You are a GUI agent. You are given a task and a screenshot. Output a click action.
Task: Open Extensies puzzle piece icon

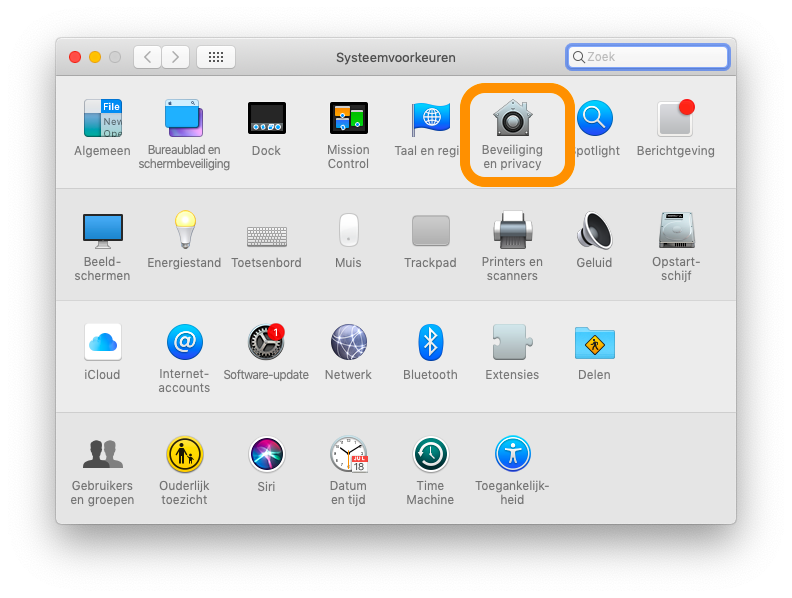tap(513, 342)
